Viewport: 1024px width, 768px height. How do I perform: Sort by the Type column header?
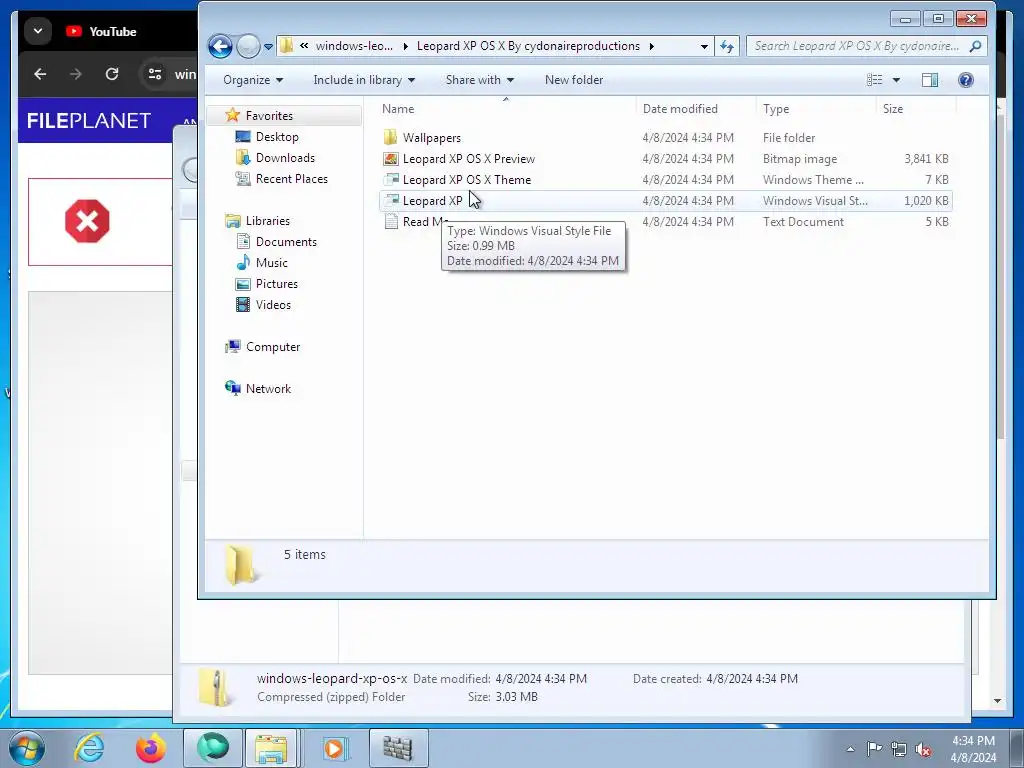click(815, 108)
